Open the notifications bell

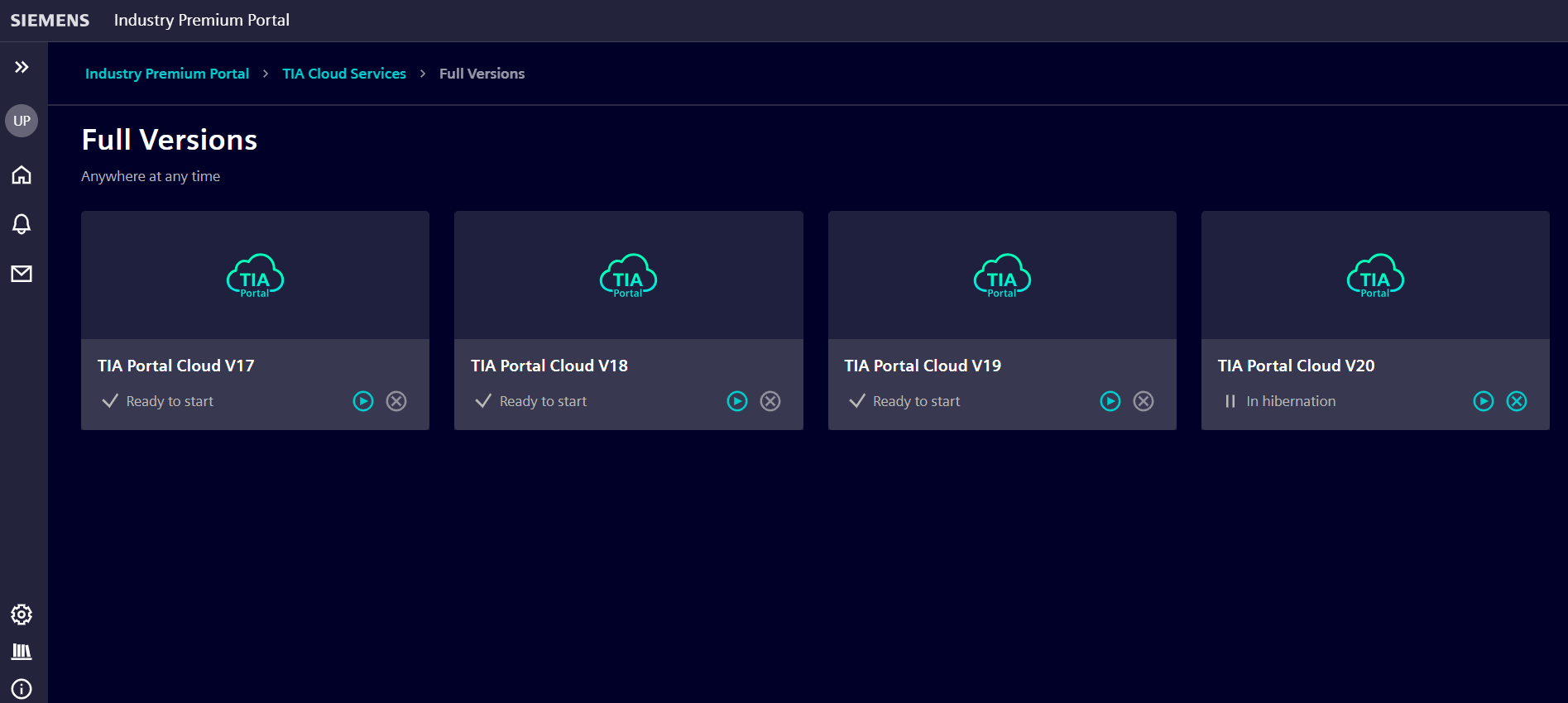[22, 224]
